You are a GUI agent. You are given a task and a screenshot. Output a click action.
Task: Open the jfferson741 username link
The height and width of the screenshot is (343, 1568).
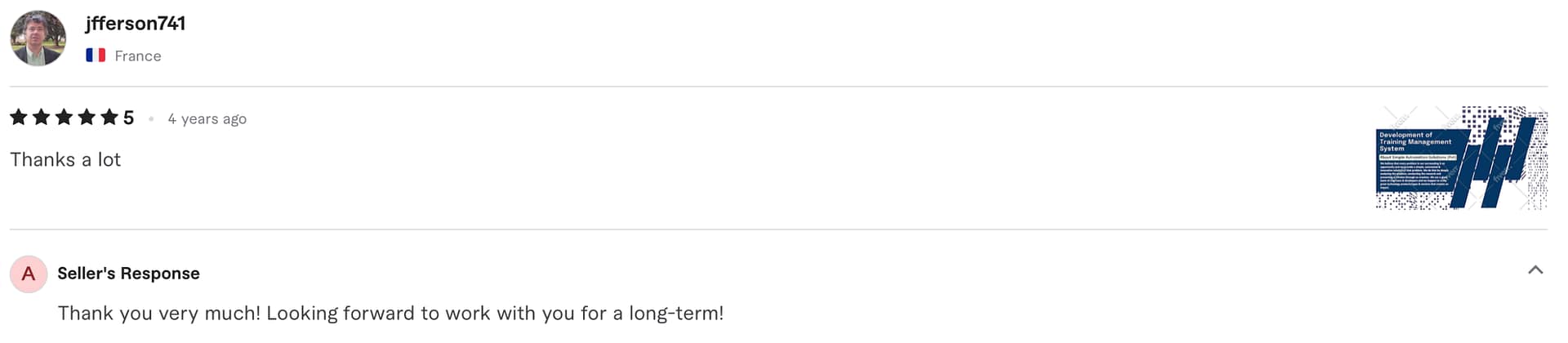coord(136,24)
